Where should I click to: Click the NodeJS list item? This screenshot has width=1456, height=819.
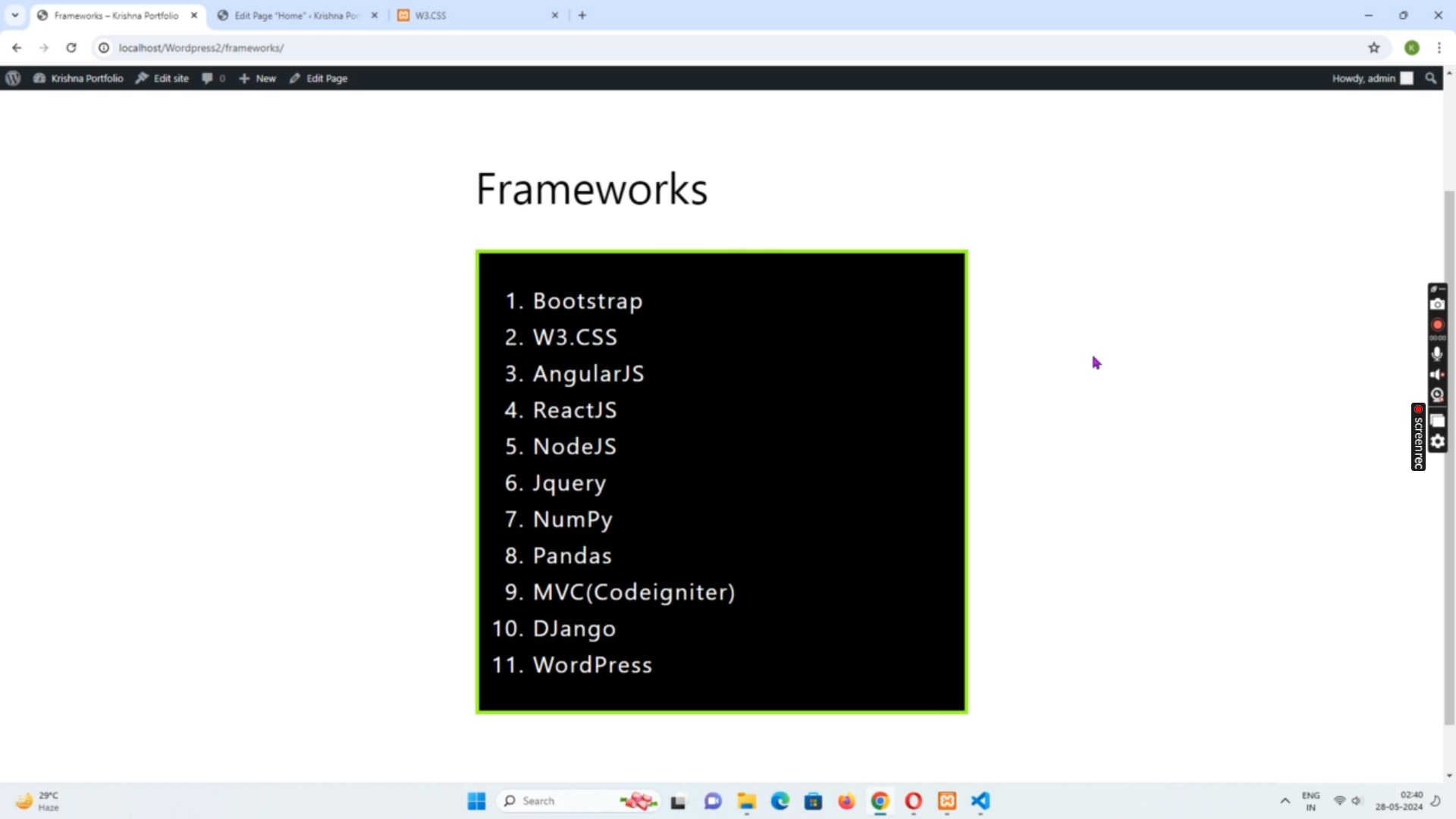pyautogui.click(x=575, y=447)
